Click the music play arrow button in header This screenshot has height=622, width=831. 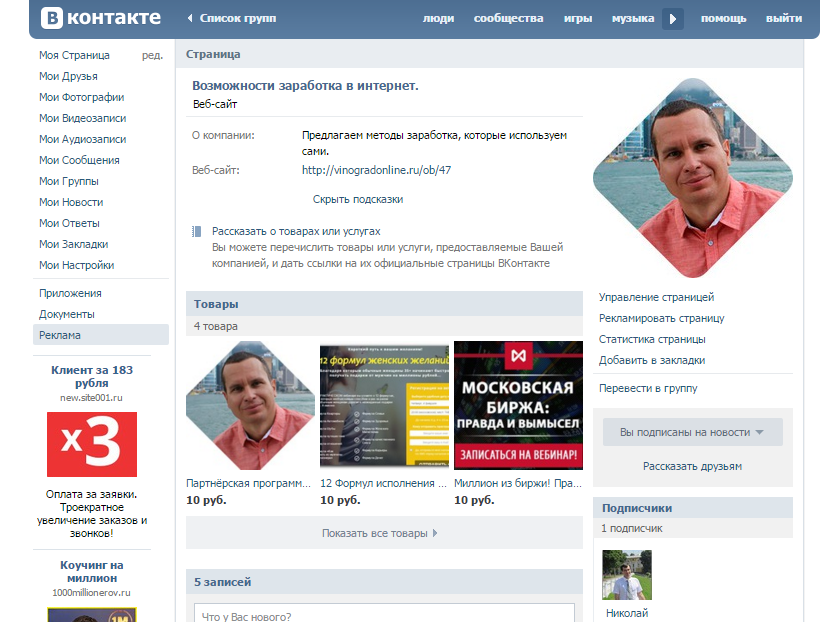[673, 19]
